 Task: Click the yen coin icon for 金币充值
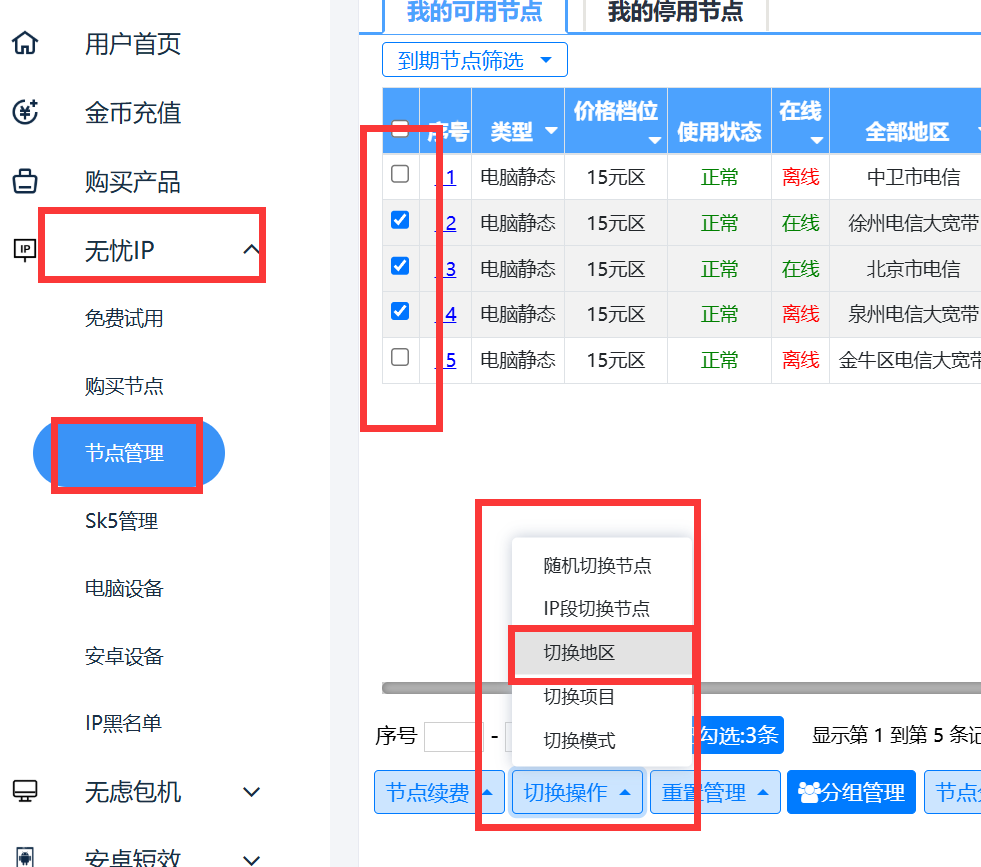point(25,112)
